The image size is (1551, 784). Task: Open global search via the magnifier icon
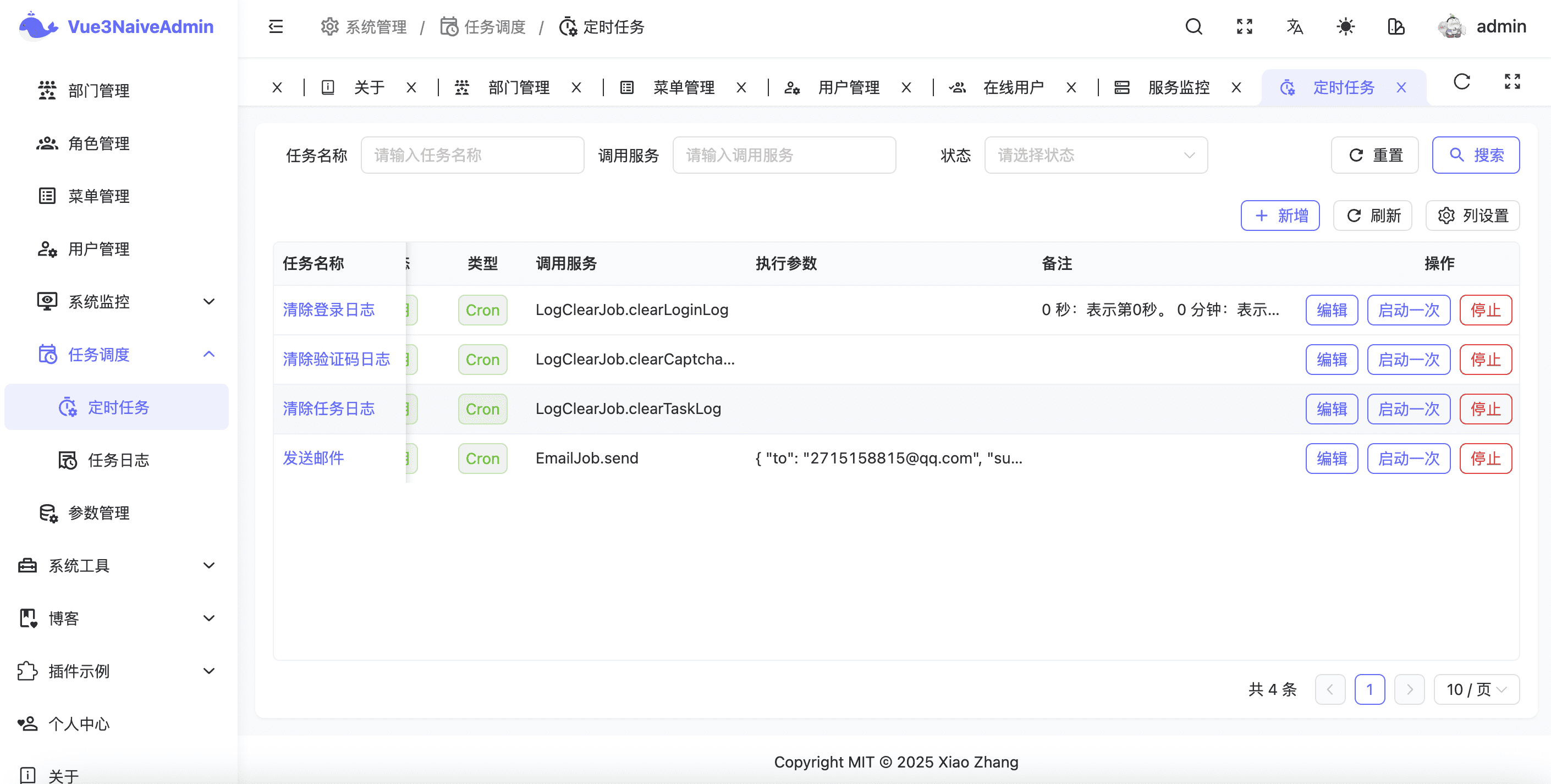1193,27
